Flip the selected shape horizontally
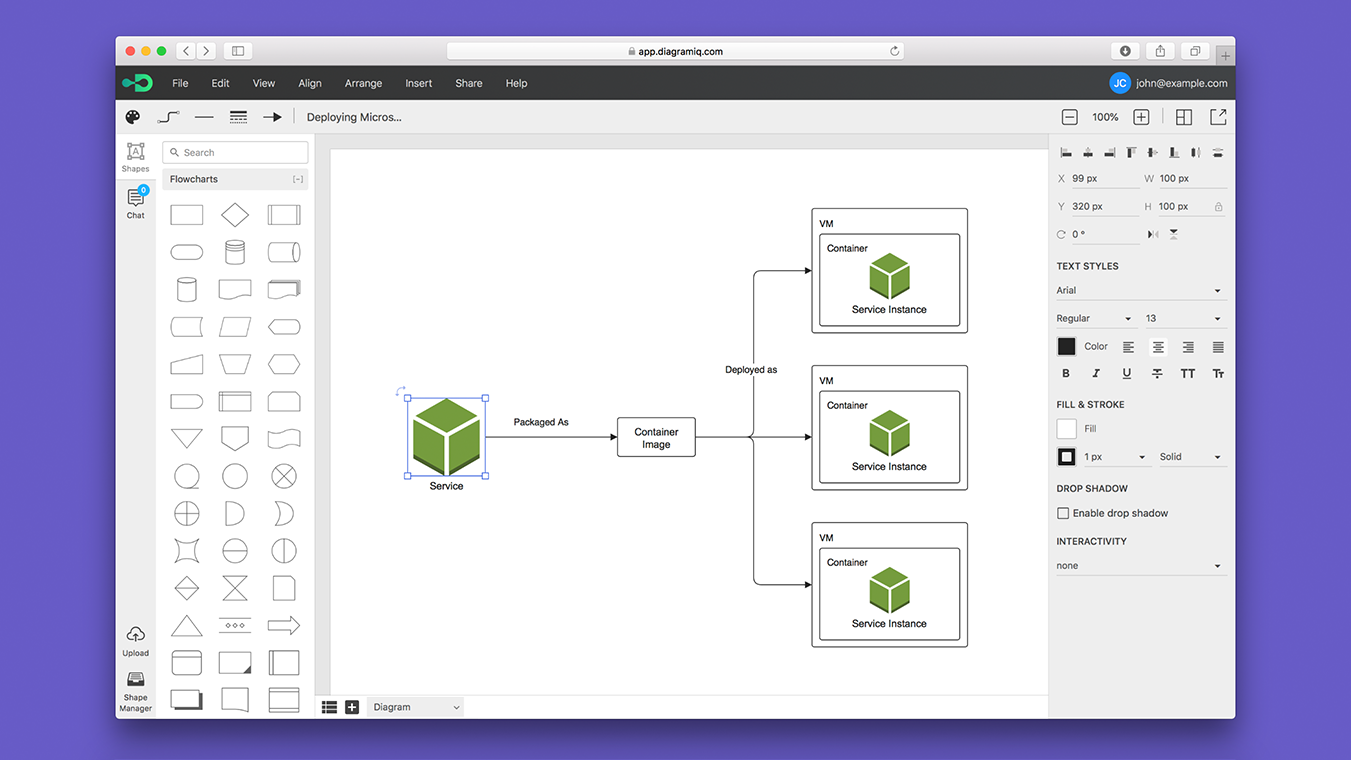The image size is (1351, 760). point(1152,233)
